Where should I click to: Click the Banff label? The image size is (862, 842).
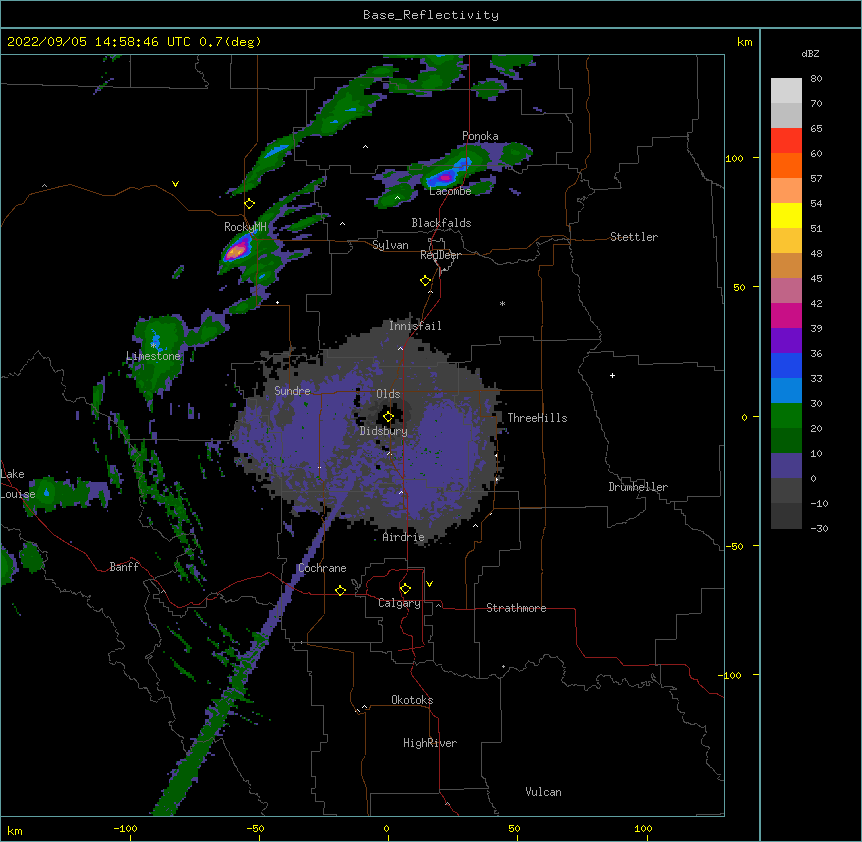(124, 567)
